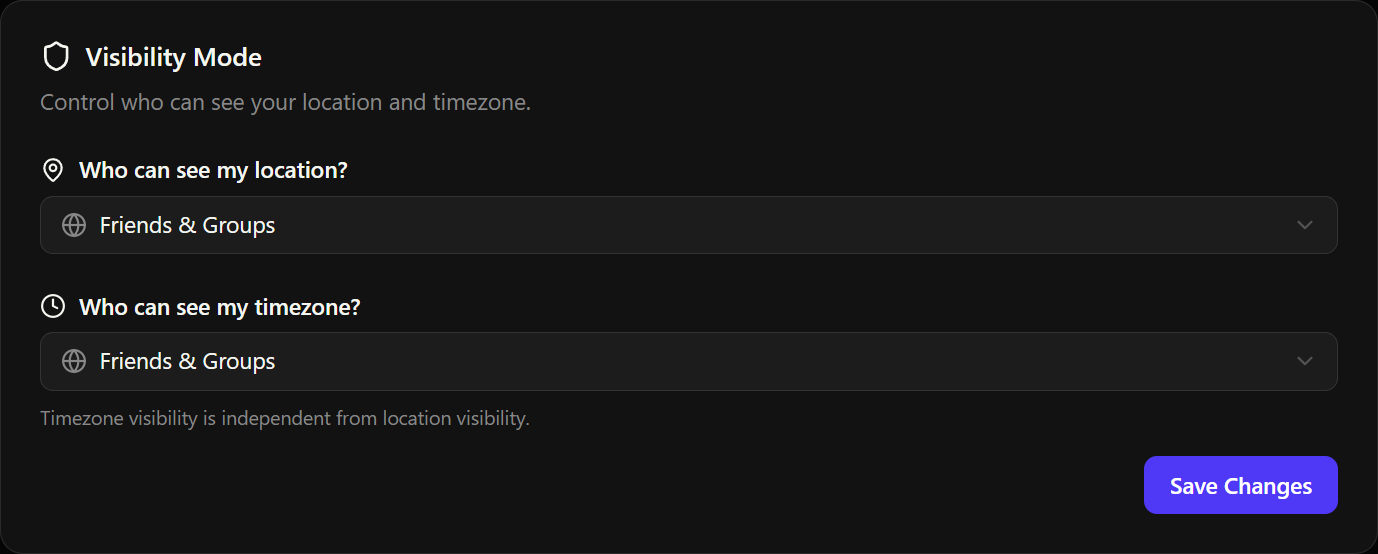Viewport: 1378px width, 554px height.
Task: Expand timezone visibility using its chevron arrow
Action: (x=1304, y=361)
